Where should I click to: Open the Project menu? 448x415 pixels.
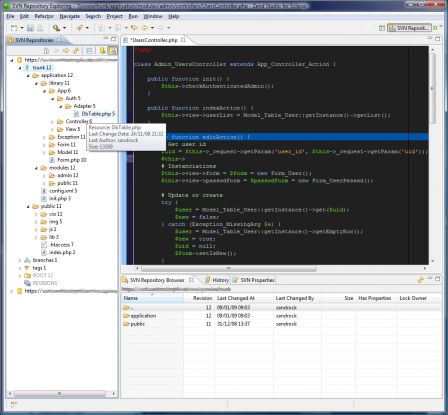[x=115, y=16]
